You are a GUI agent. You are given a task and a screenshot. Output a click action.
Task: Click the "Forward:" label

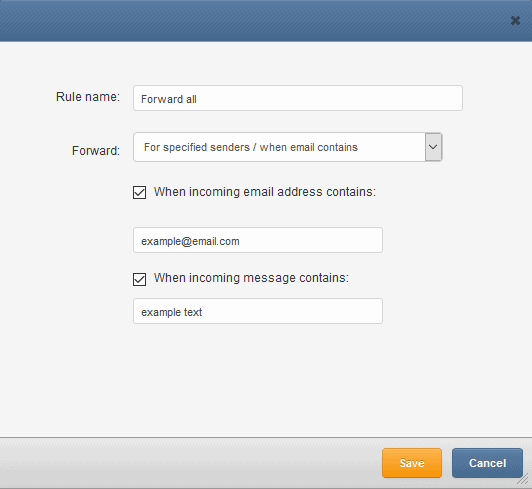[96, 151]
